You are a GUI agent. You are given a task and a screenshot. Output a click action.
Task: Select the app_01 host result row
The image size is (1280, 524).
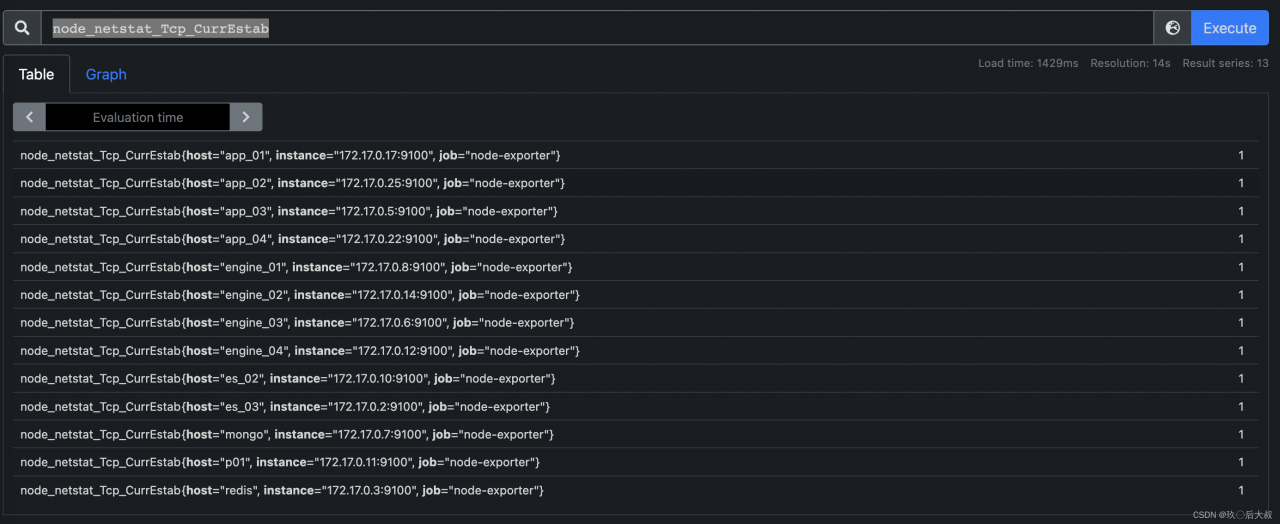pyautogui.click(x=635, y=155)
